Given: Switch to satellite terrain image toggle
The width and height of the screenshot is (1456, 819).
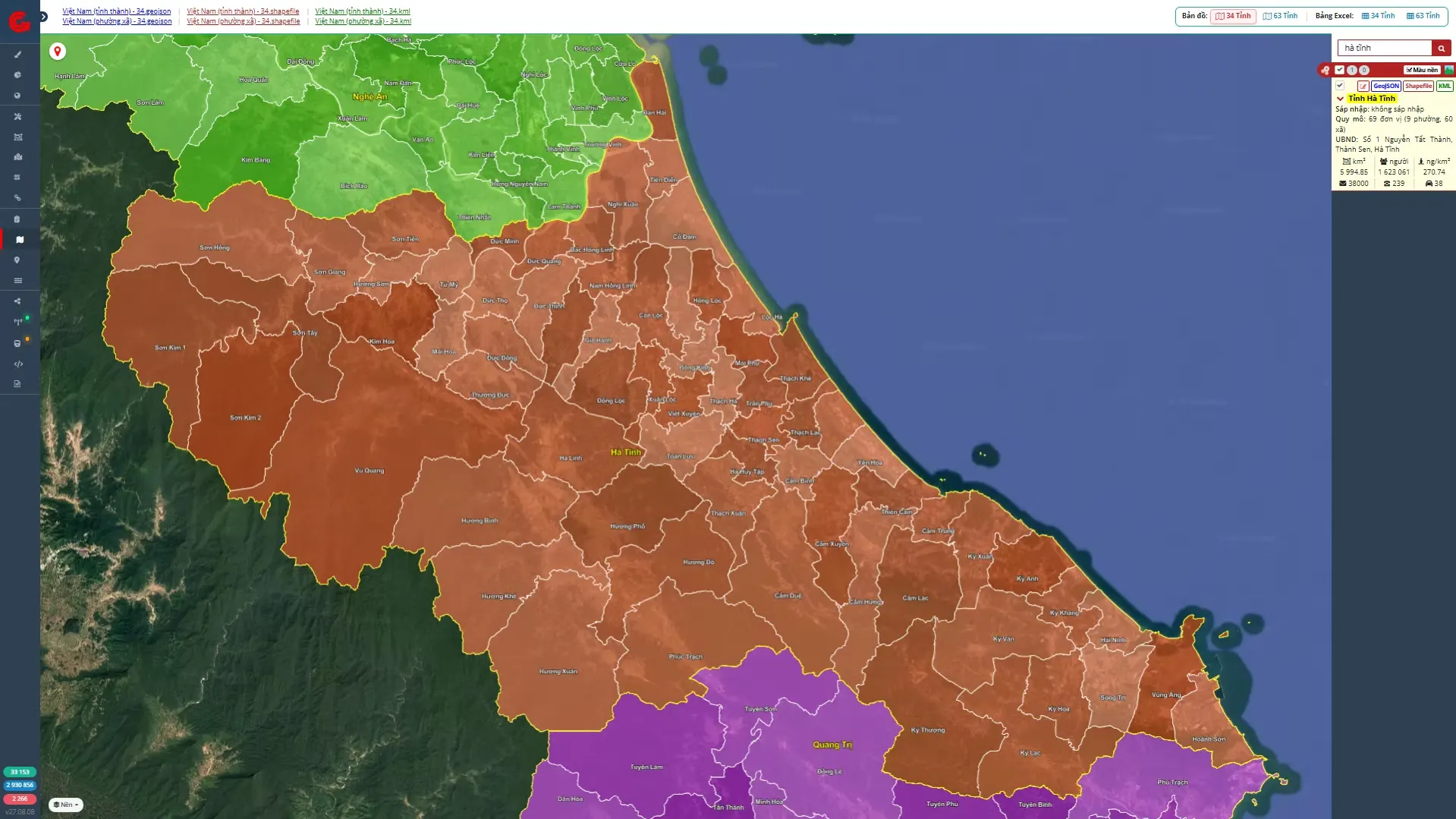Looking at the screenshot, I should (1449, 70).
